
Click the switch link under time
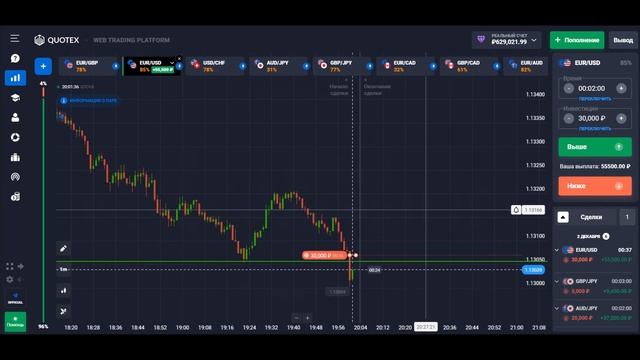(x=595, y=99)
